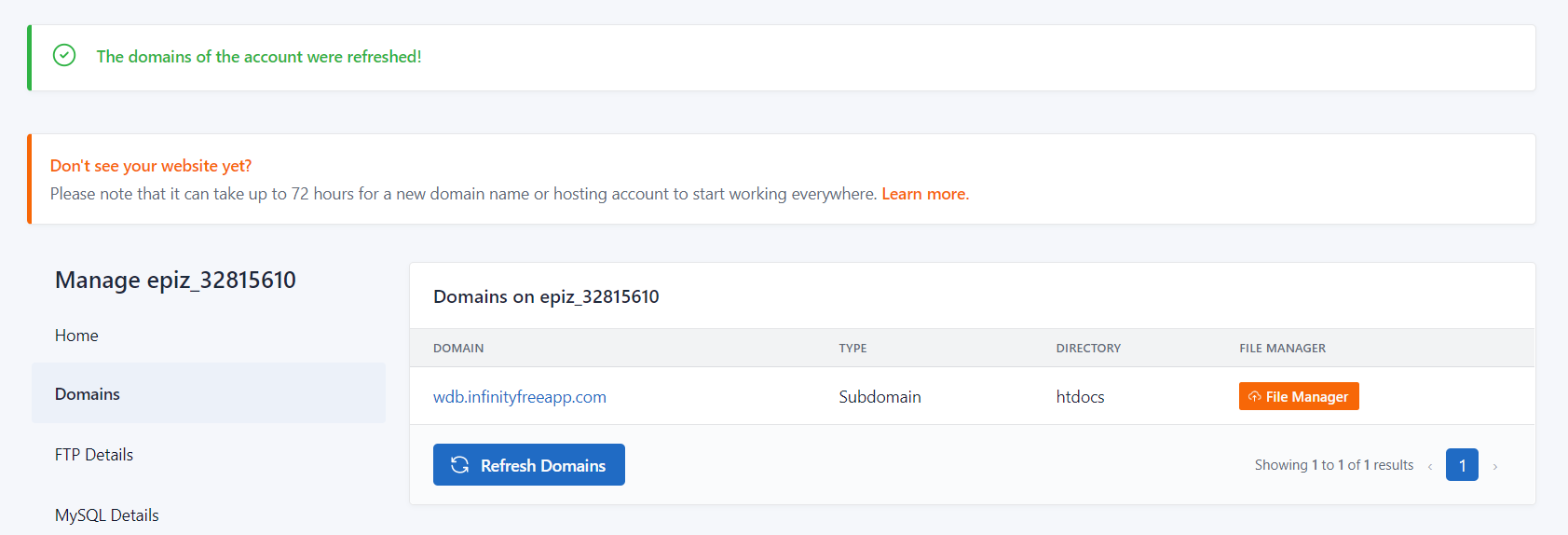Viewport: 1568px width, 535px height.
Task: Click the "Don't see your website yet?" heading
Action: 151,166
